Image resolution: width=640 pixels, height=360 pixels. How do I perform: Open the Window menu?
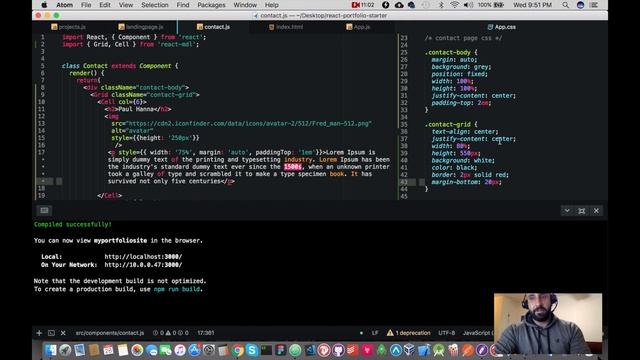pos(245,5)
